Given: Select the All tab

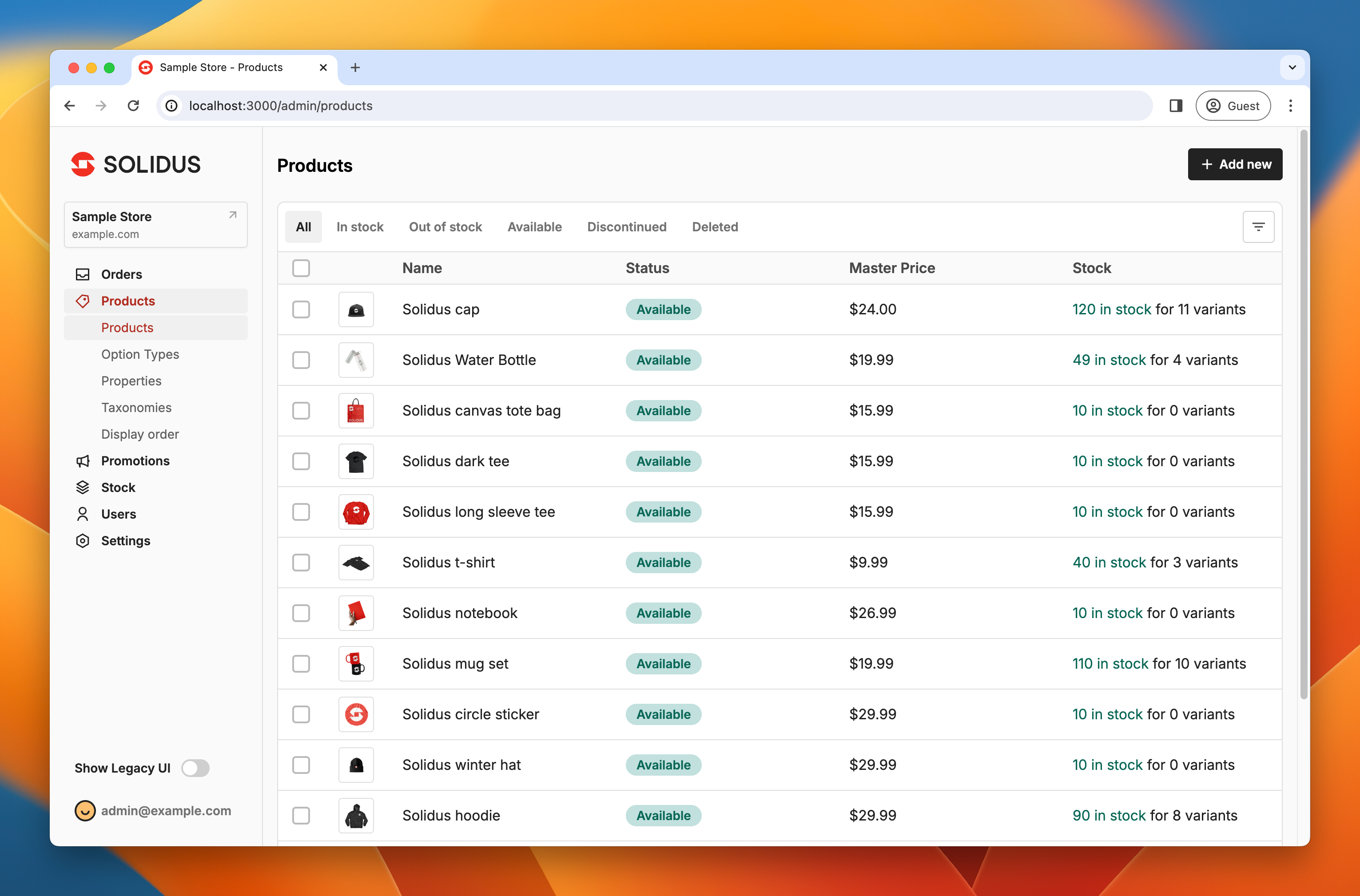Looking at the screenshot, I should pos(303,227).
